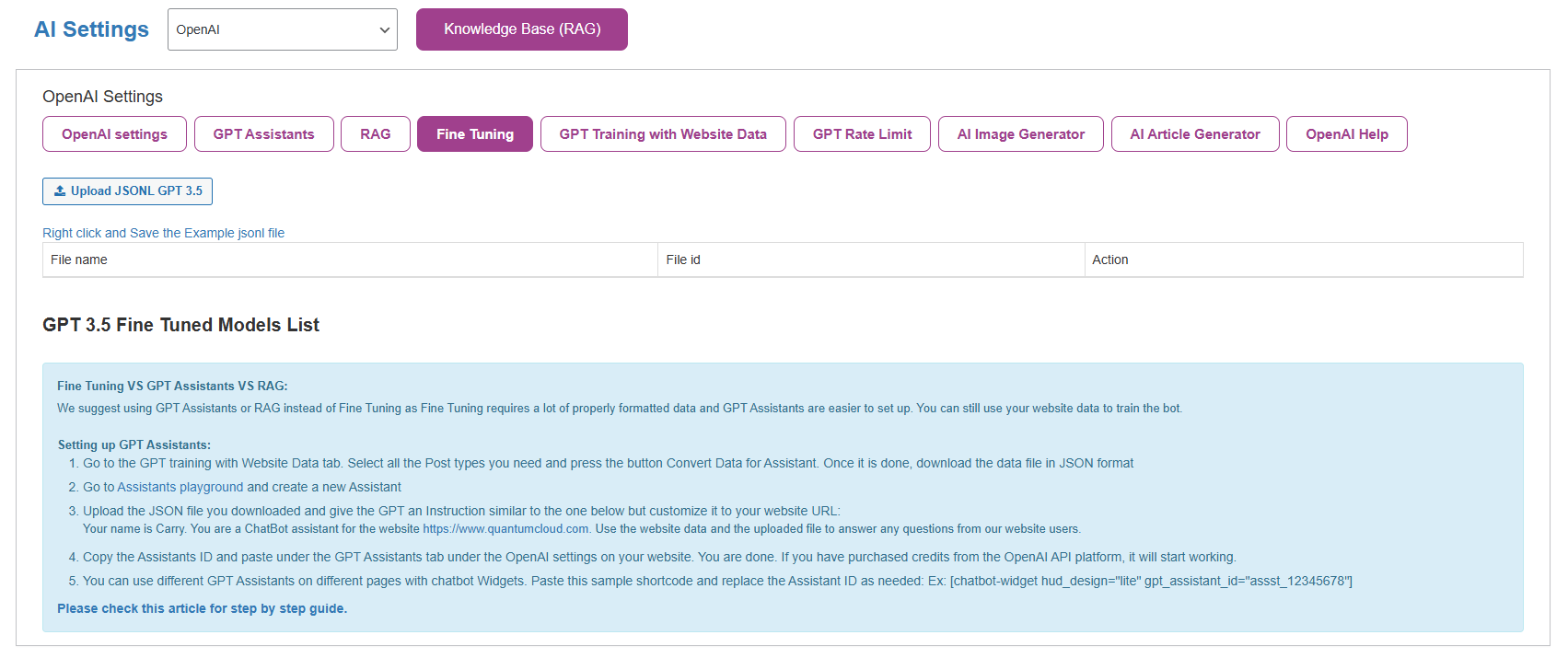Select the RAG tab

point(375,134)
